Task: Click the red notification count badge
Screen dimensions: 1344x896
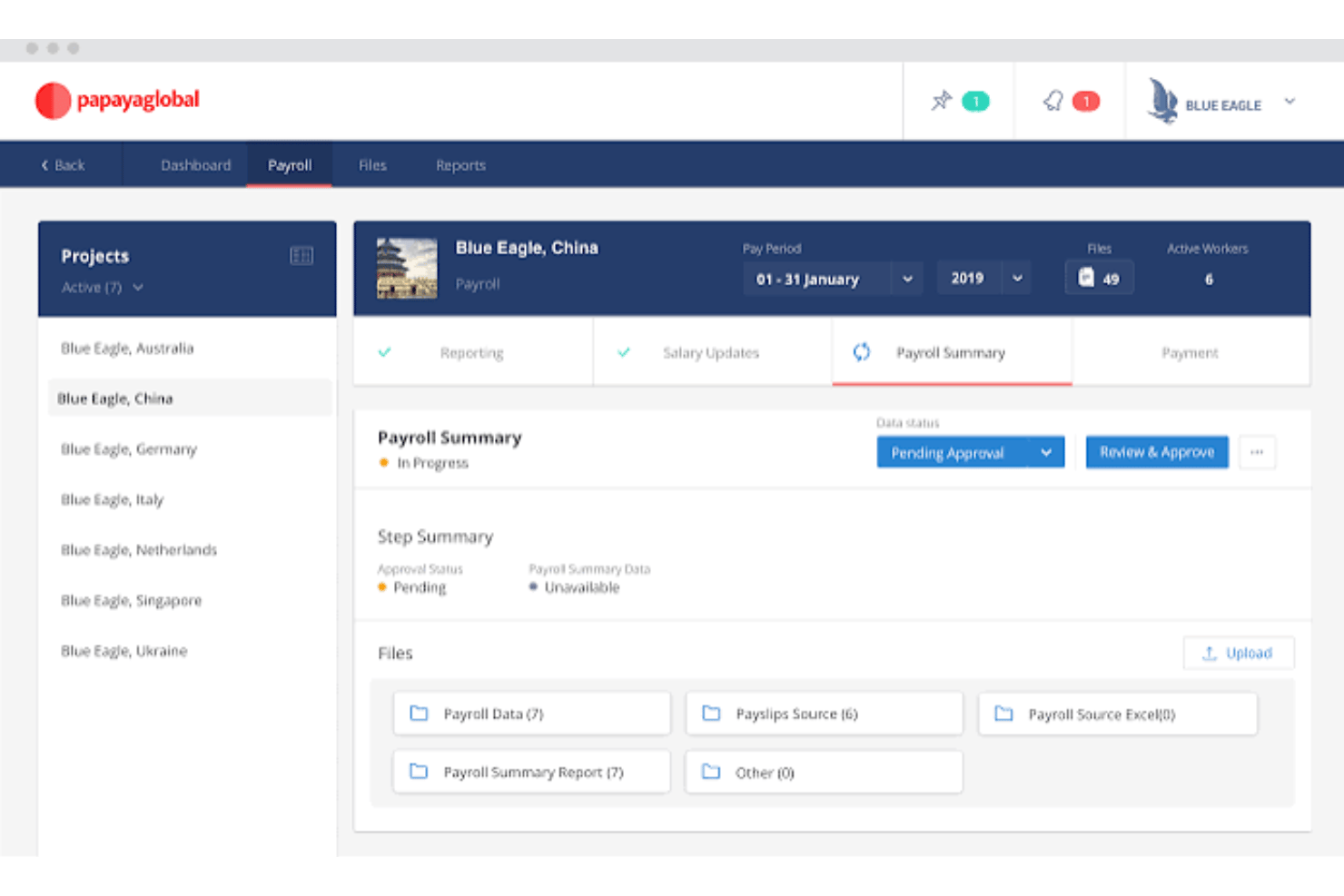Action: [x=1086, y=101]
